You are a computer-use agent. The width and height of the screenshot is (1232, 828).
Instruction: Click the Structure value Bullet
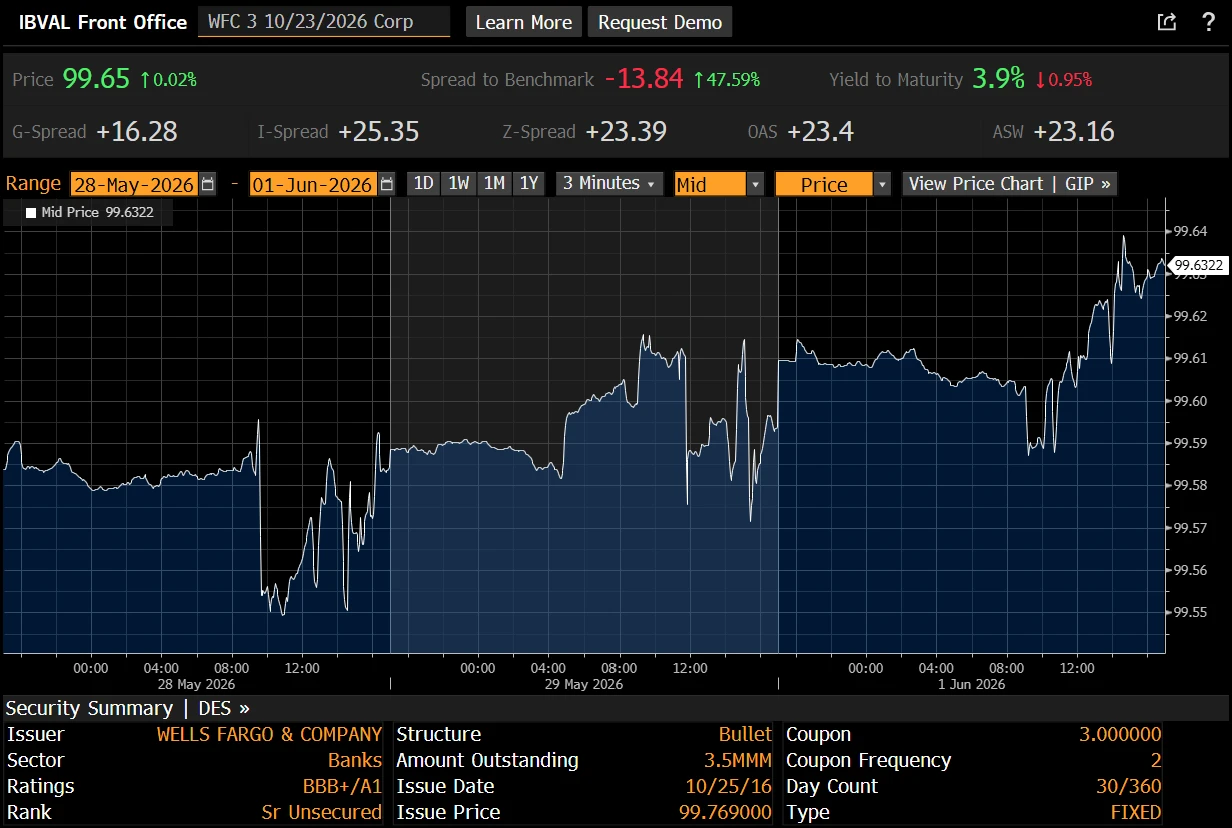745,734
